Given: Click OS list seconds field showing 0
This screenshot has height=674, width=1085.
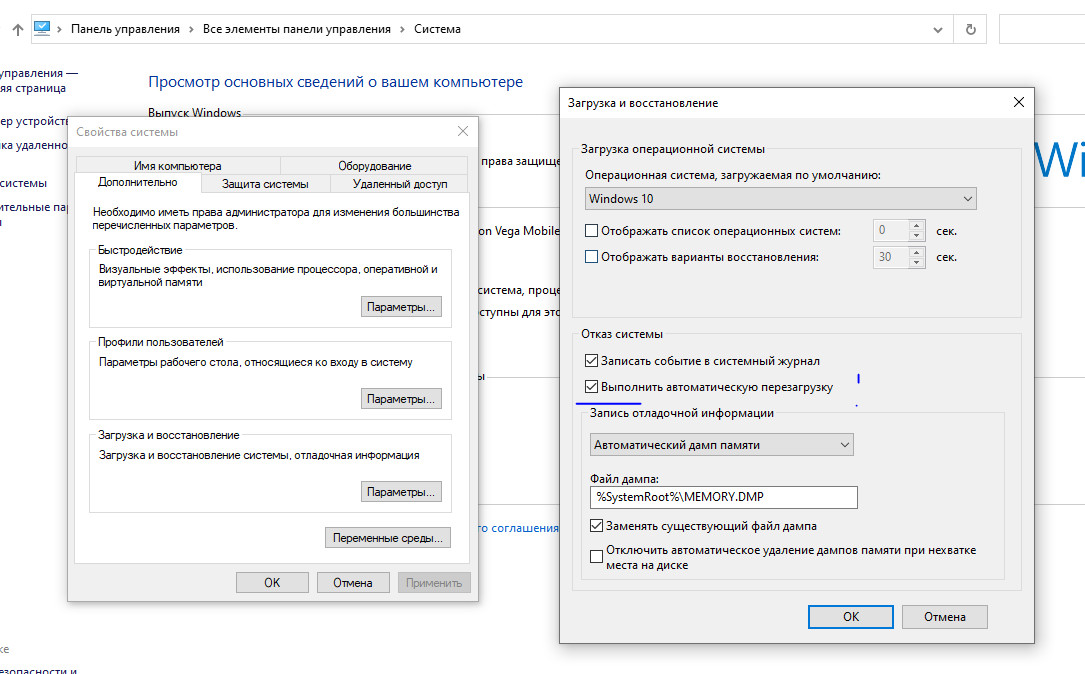Looking at the screenshot, I should click(x=891, y=230).
